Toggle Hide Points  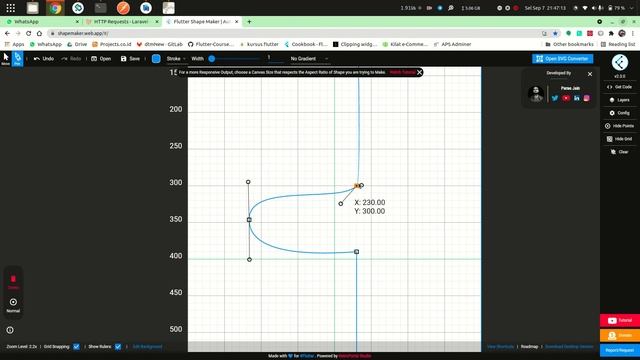tap(620, 126)
